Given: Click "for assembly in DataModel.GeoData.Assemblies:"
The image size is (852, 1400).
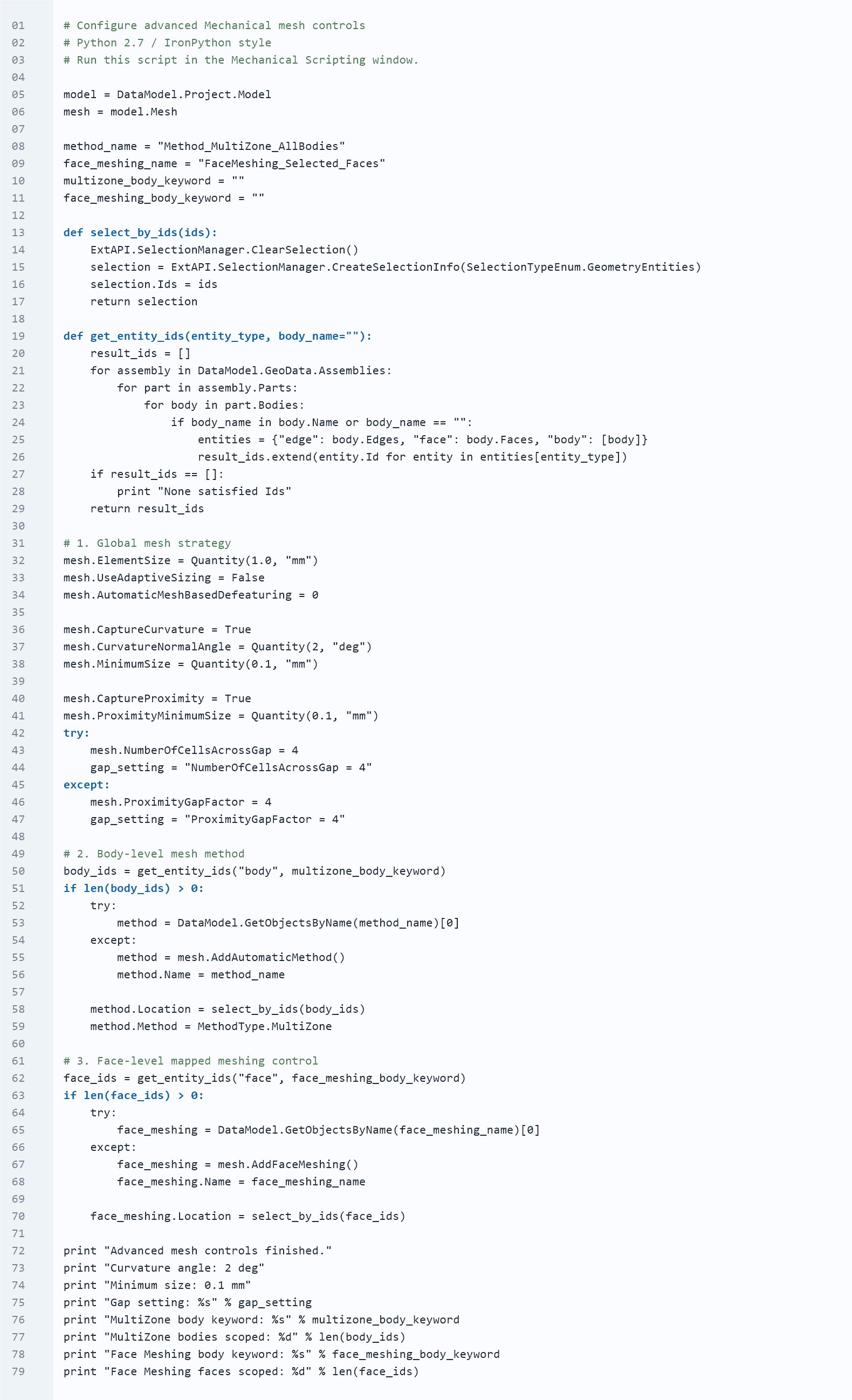Looking at the screenshot, I should tap(241, 370).
